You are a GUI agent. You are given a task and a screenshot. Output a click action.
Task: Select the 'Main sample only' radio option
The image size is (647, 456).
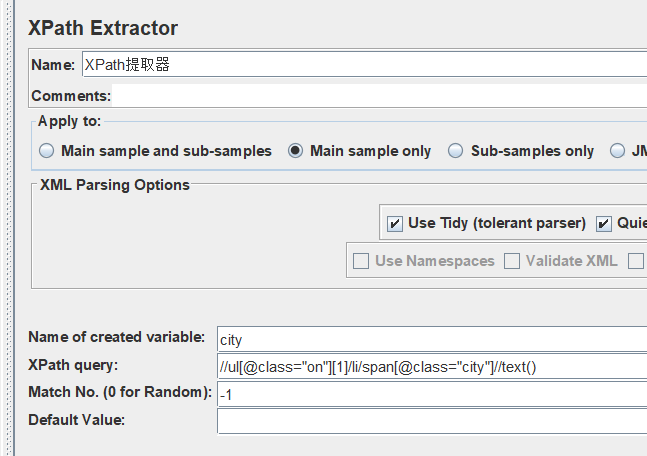point(295,151)
